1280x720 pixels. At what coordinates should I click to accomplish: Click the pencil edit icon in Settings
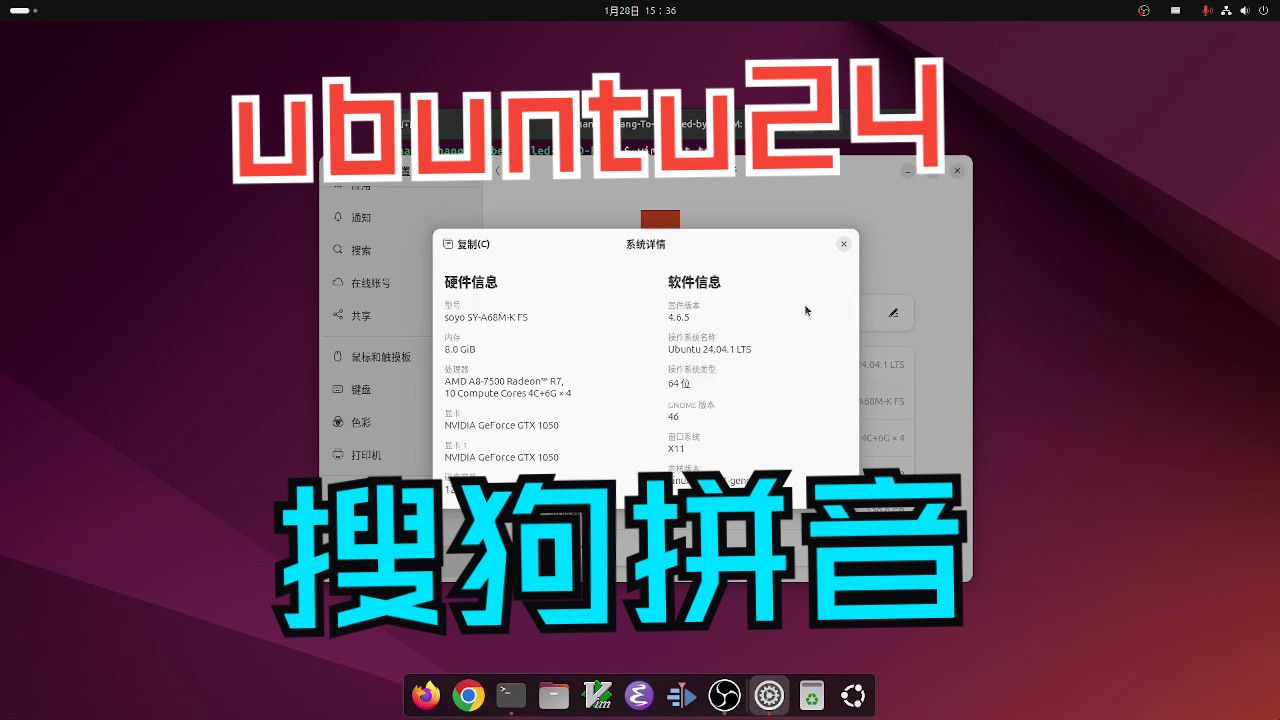893,313
